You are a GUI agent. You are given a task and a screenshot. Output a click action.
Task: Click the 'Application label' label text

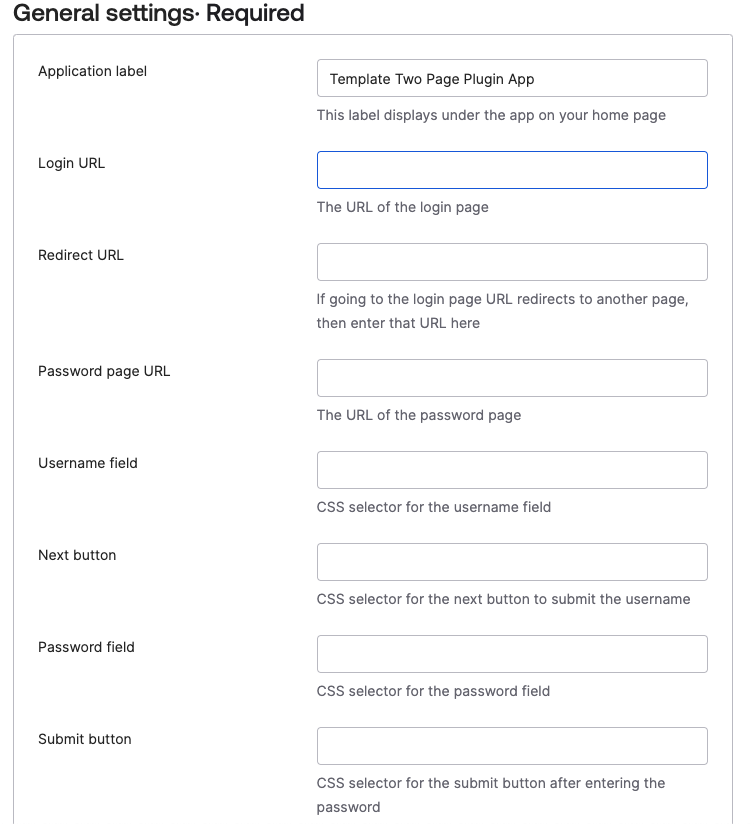(92, 71)
